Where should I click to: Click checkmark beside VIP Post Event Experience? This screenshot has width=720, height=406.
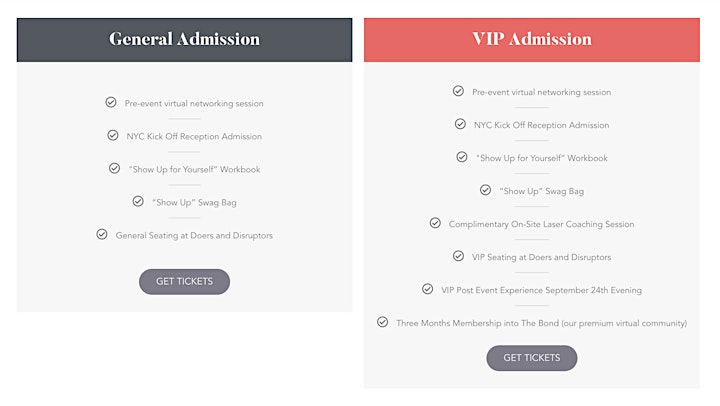(x=428, y=289)
